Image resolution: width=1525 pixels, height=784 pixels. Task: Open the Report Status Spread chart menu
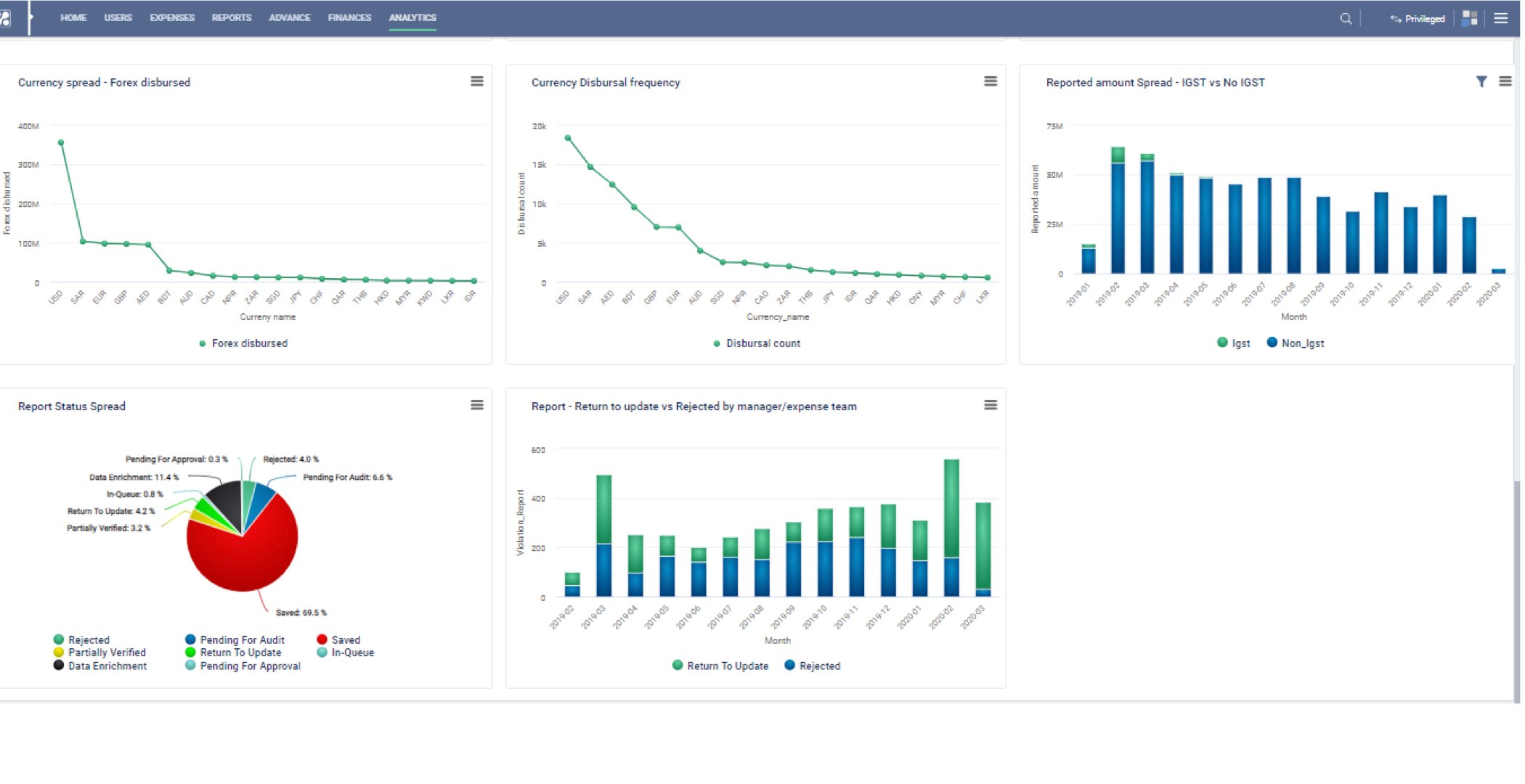click(x=476, y=405)
